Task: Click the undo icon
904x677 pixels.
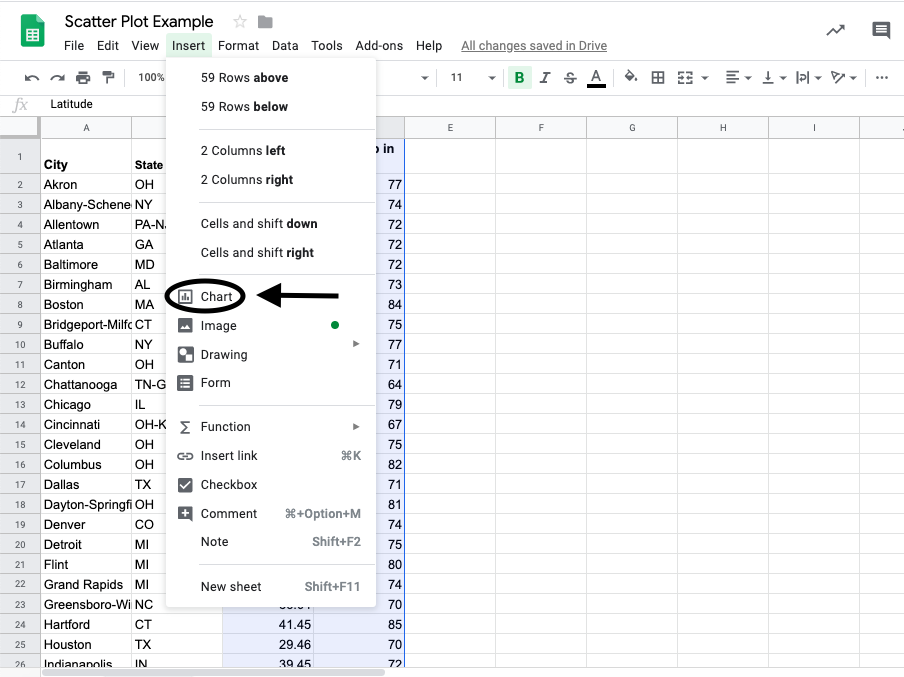Action: click(x=31, y=76)
